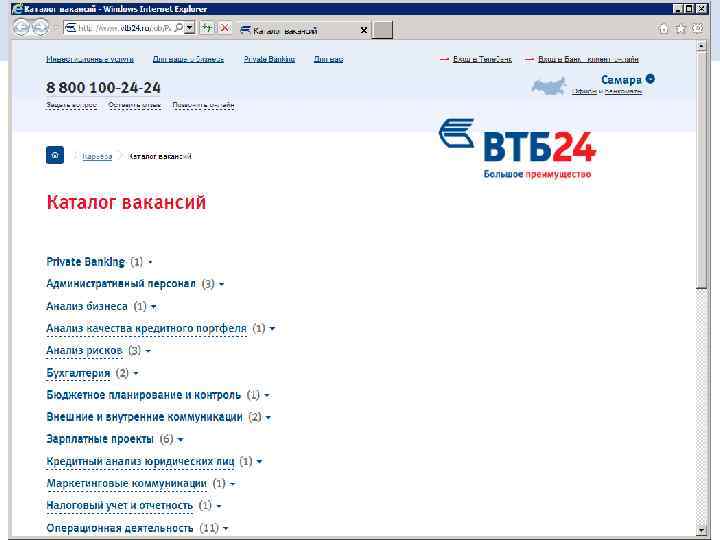Click the red Stop loading icon
The height and width of the screenshot is (540, 720).
224,28
